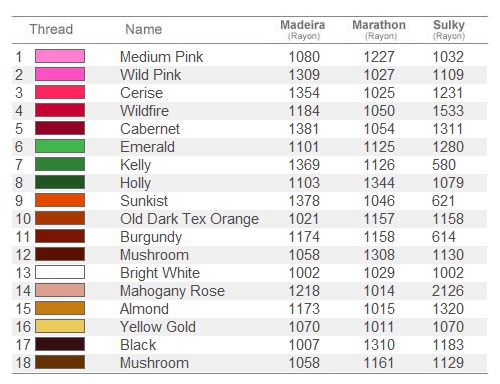Pick the Cerise red swatch
This screenshot has width=500, height=384.
(60, 92)
